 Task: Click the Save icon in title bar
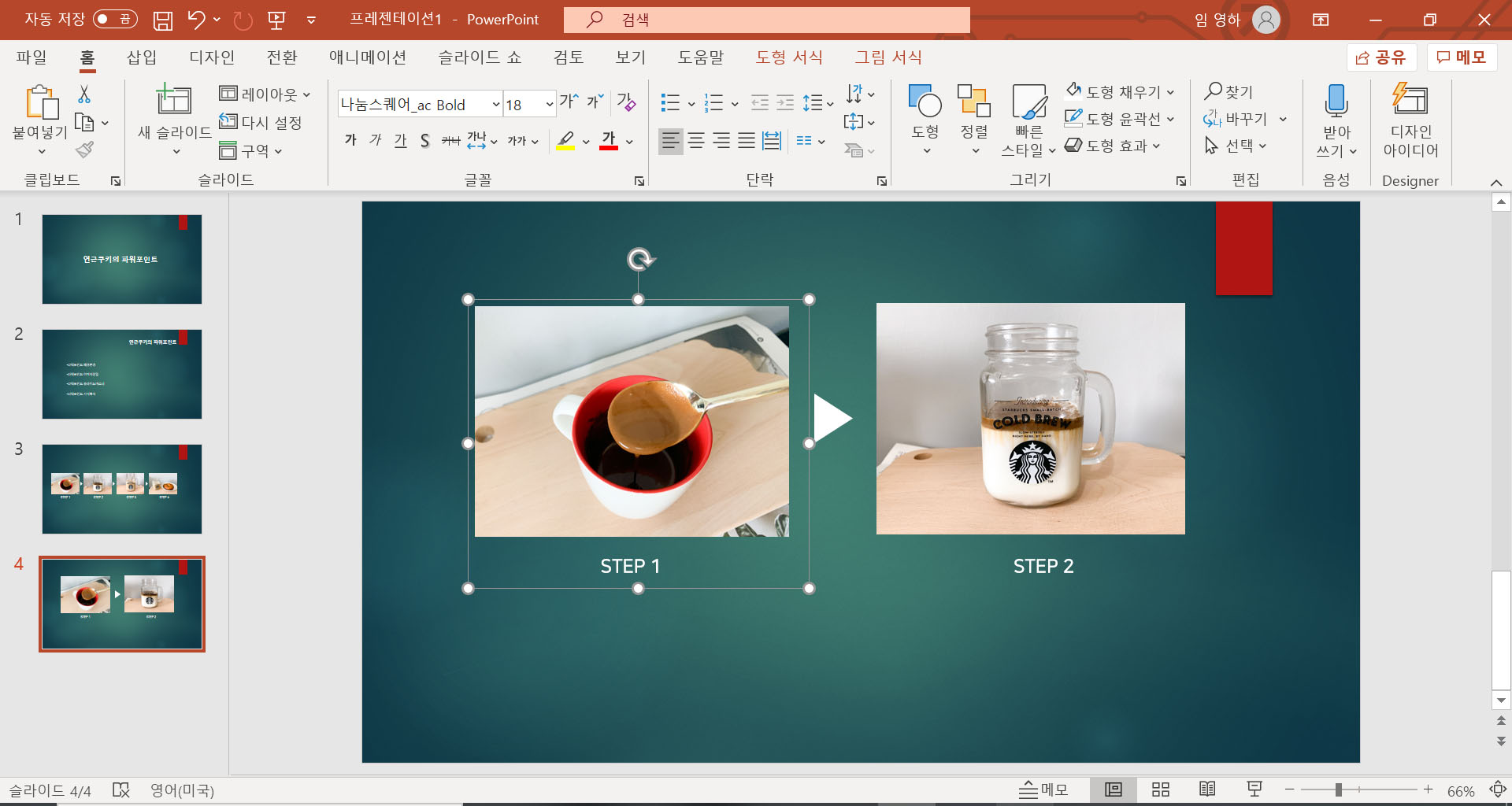[163, 20]
